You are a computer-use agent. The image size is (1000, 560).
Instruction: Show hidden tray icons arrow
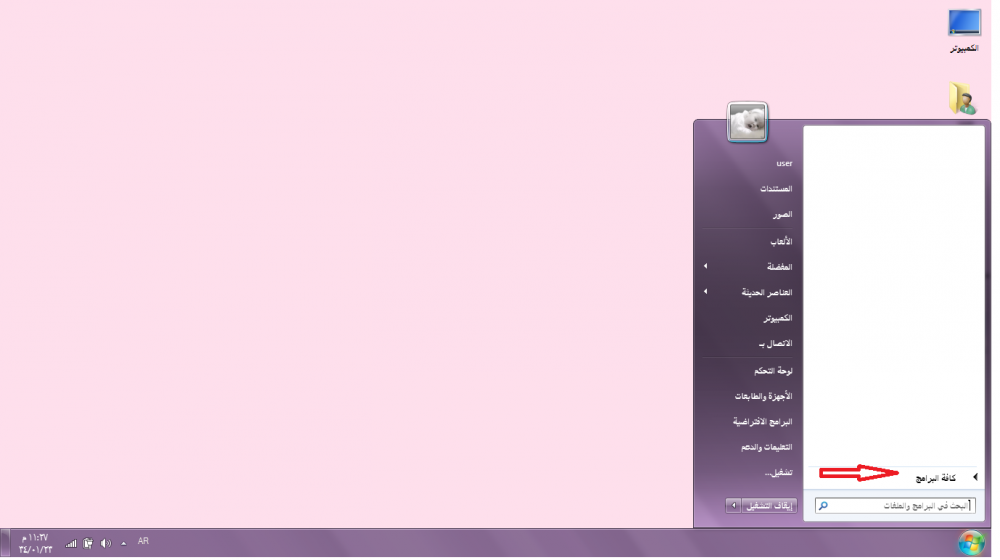pyautogui.click(x=124, y=543)
